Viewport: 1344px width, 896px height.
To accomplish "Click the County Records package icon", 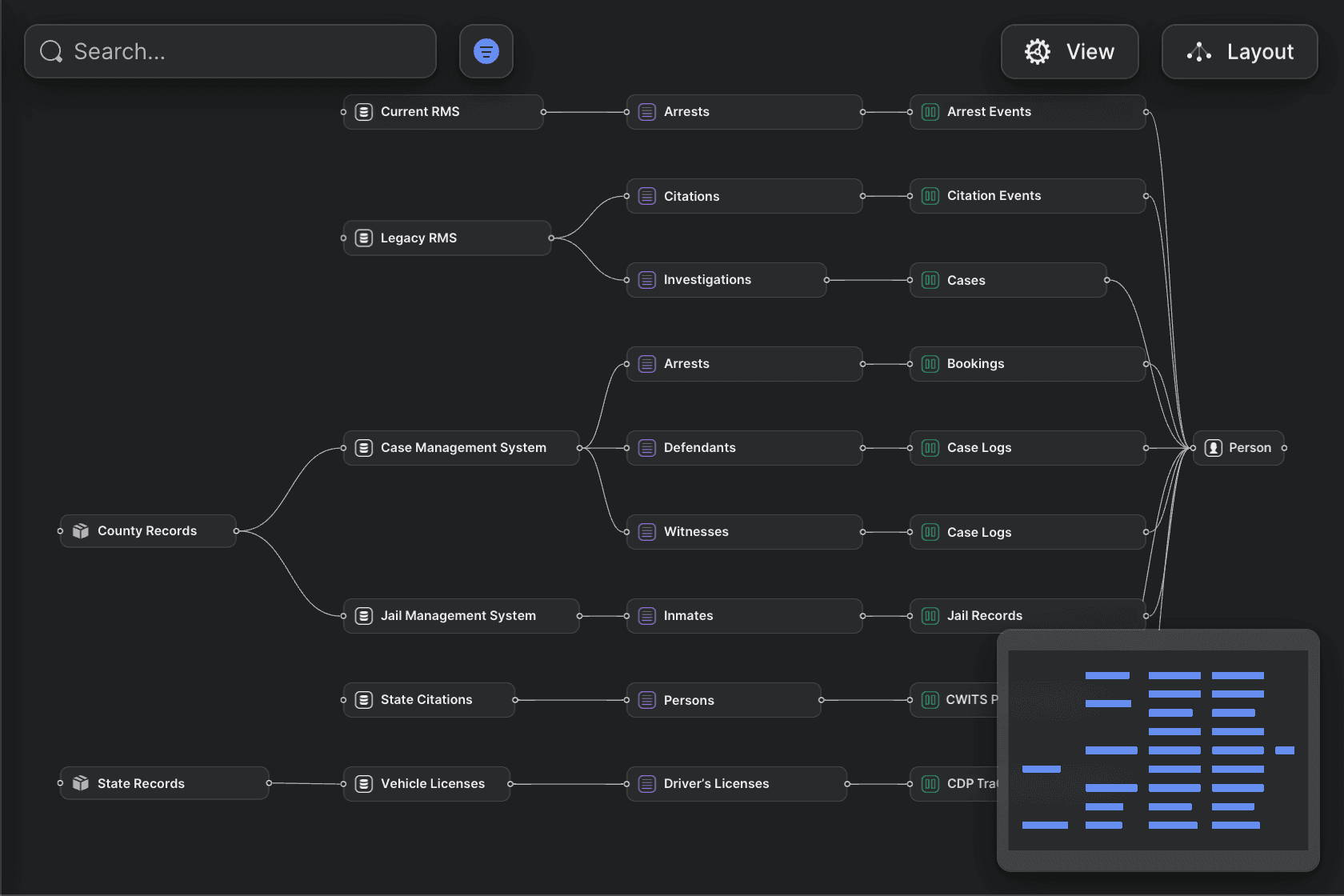I will pos(81,531).
